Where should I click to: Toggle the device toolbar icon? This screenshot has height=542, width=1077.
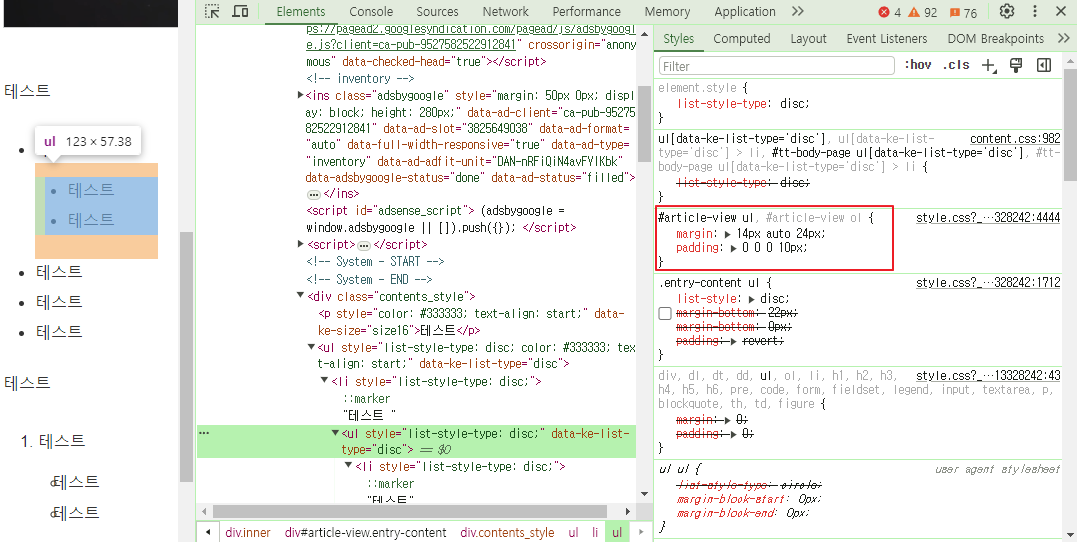point(240,11)
